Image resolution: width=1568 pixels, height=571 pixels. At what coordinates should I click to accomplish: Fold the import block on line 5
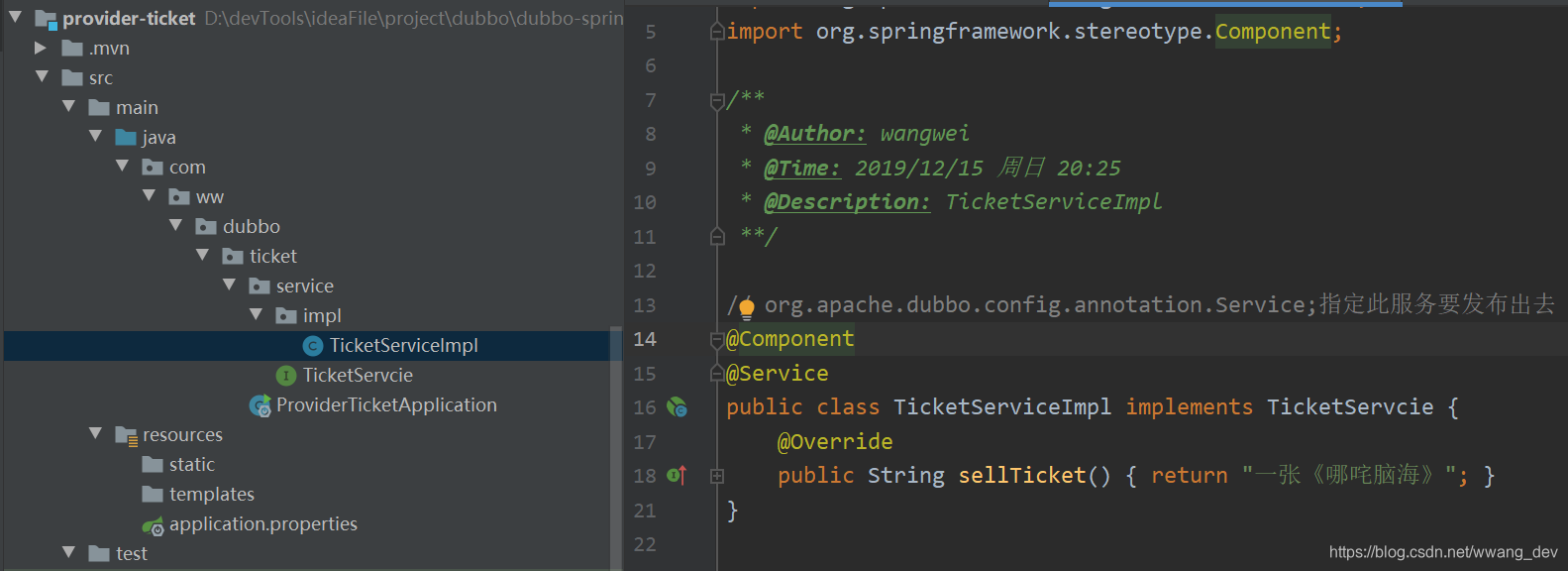coord(717,32)
